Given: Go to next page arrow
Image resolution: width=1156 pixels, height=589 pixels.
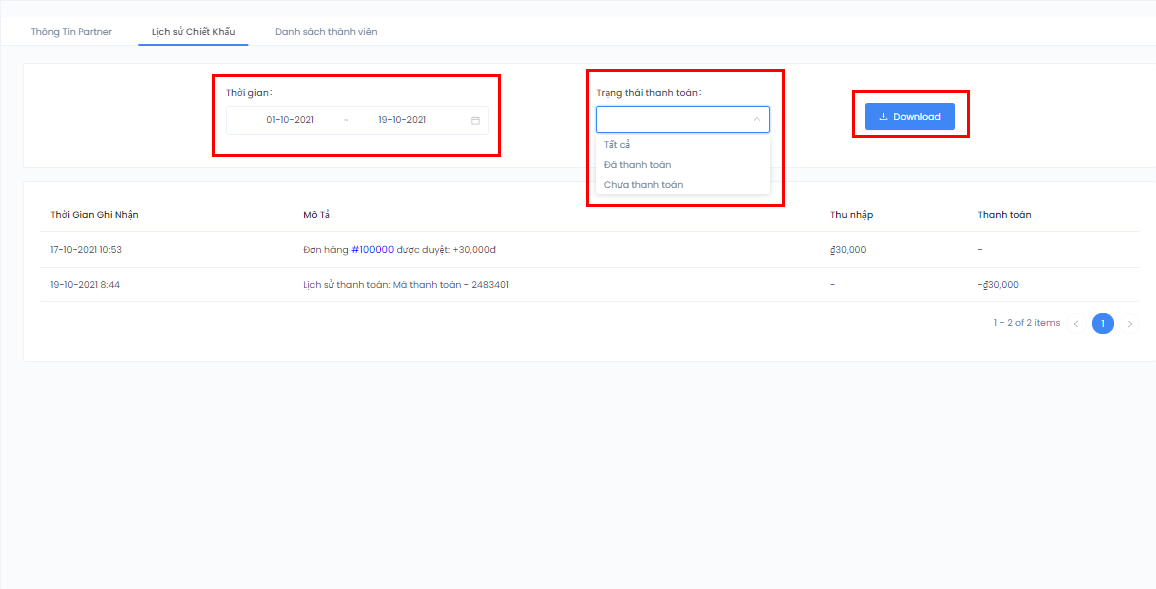Looking at the screenshot, I should (1130, 324).
